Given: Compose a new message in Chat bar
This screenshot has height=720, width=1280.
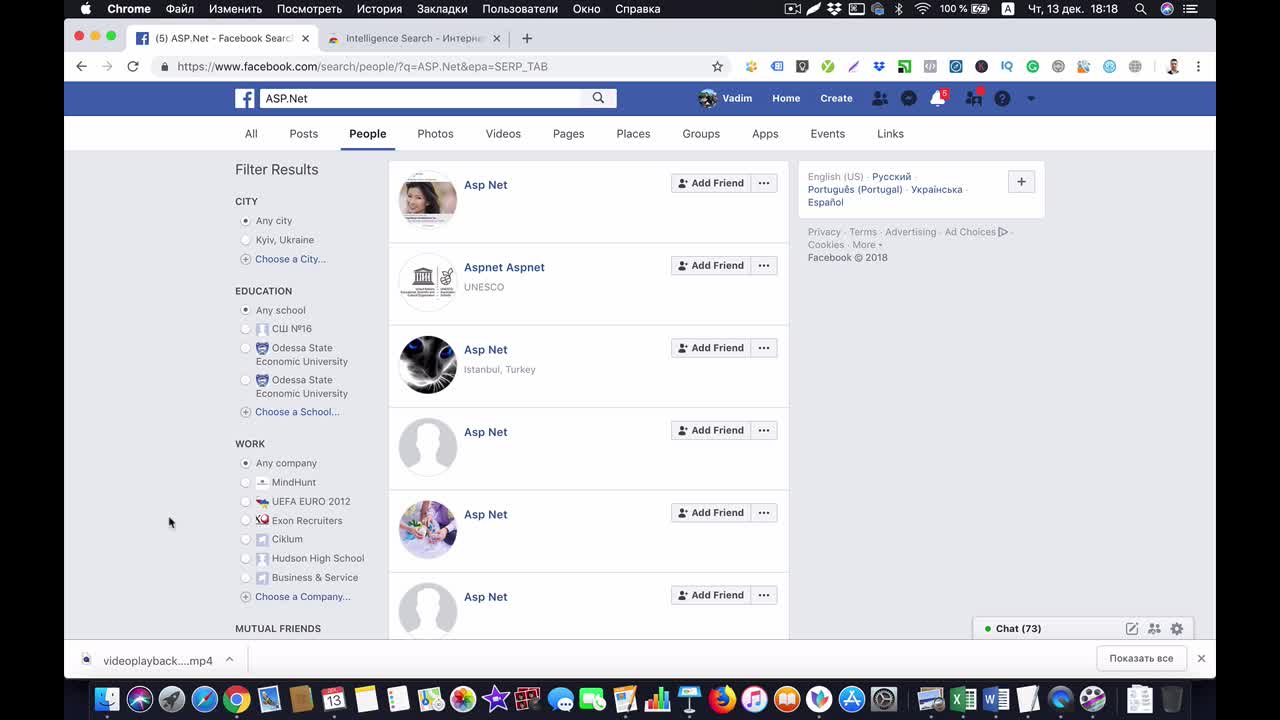Looking at the screenshot, I should (1132, 629).
